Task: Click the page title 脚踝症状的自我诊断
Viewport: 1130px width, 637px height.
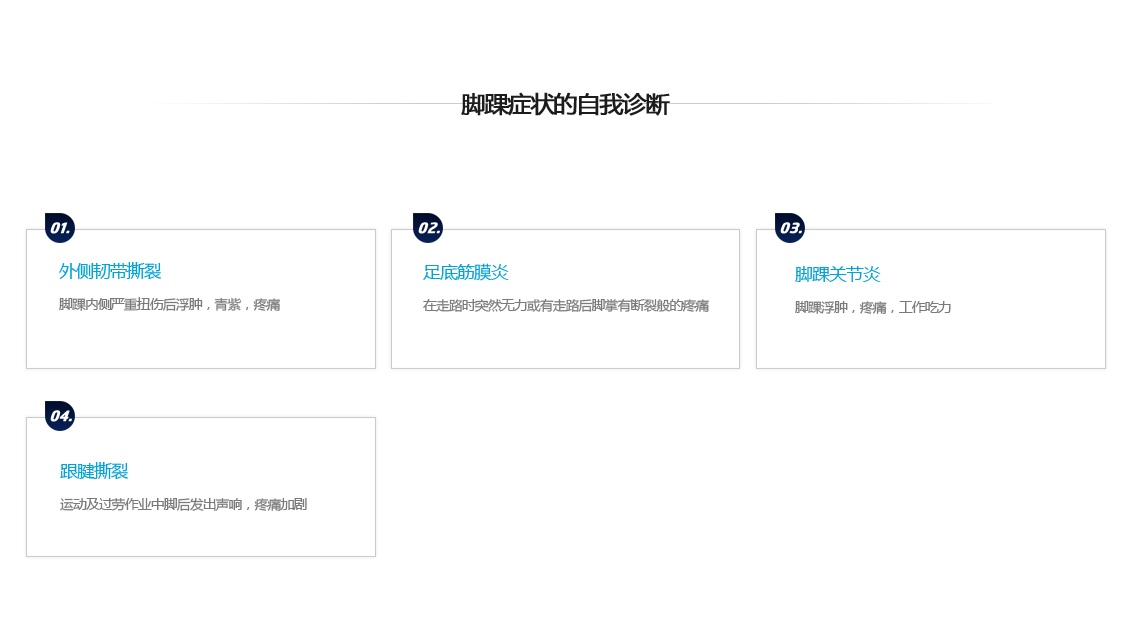Action: coord(564,105)
